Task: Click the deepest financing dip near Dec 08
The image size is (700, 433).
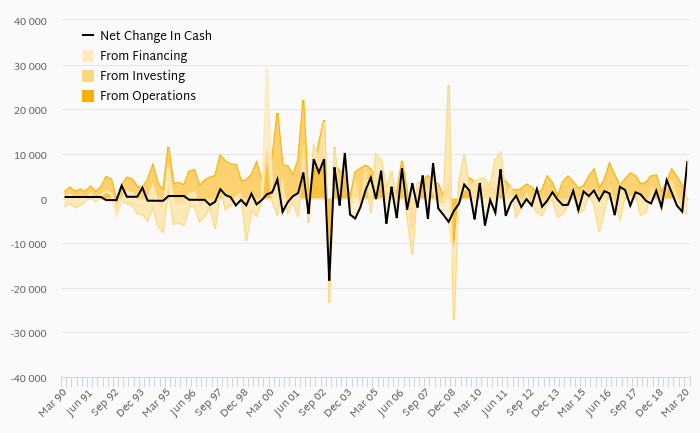Action: coord(453,319)
